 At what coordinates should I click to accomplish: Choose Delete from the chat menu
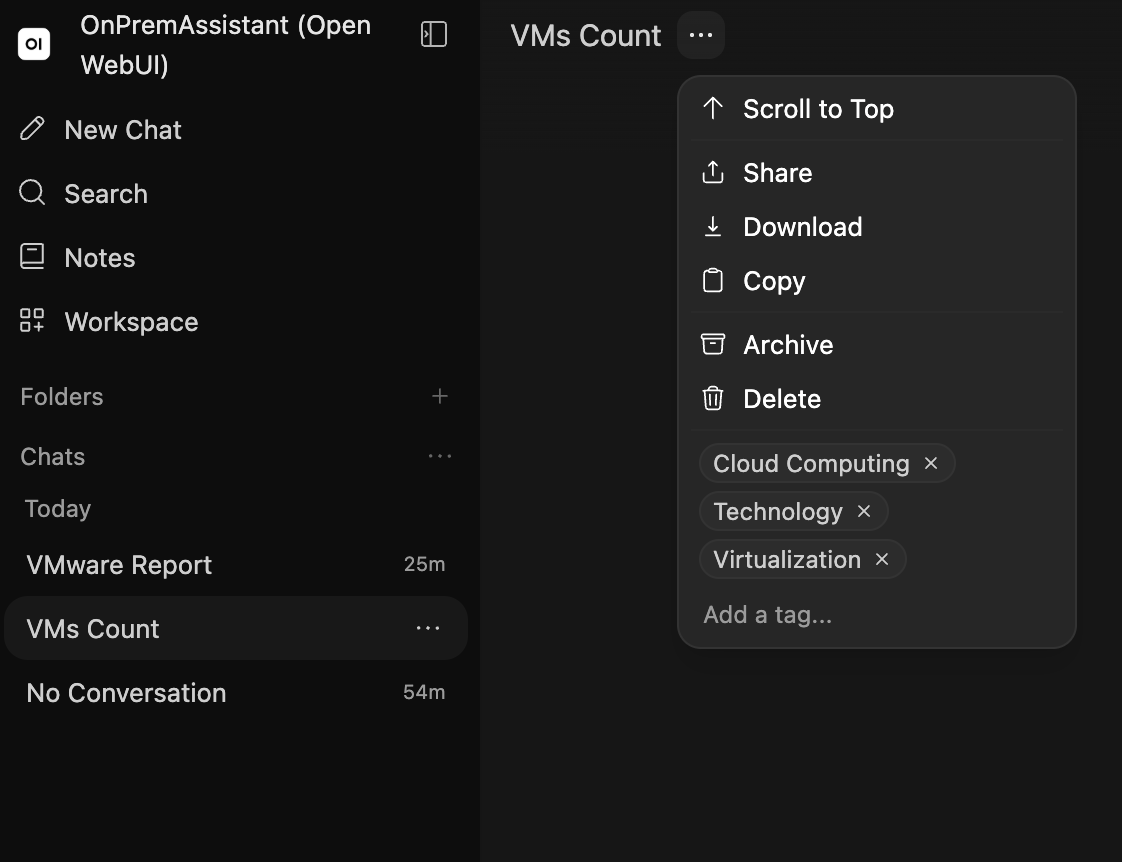tap(877, 398)
